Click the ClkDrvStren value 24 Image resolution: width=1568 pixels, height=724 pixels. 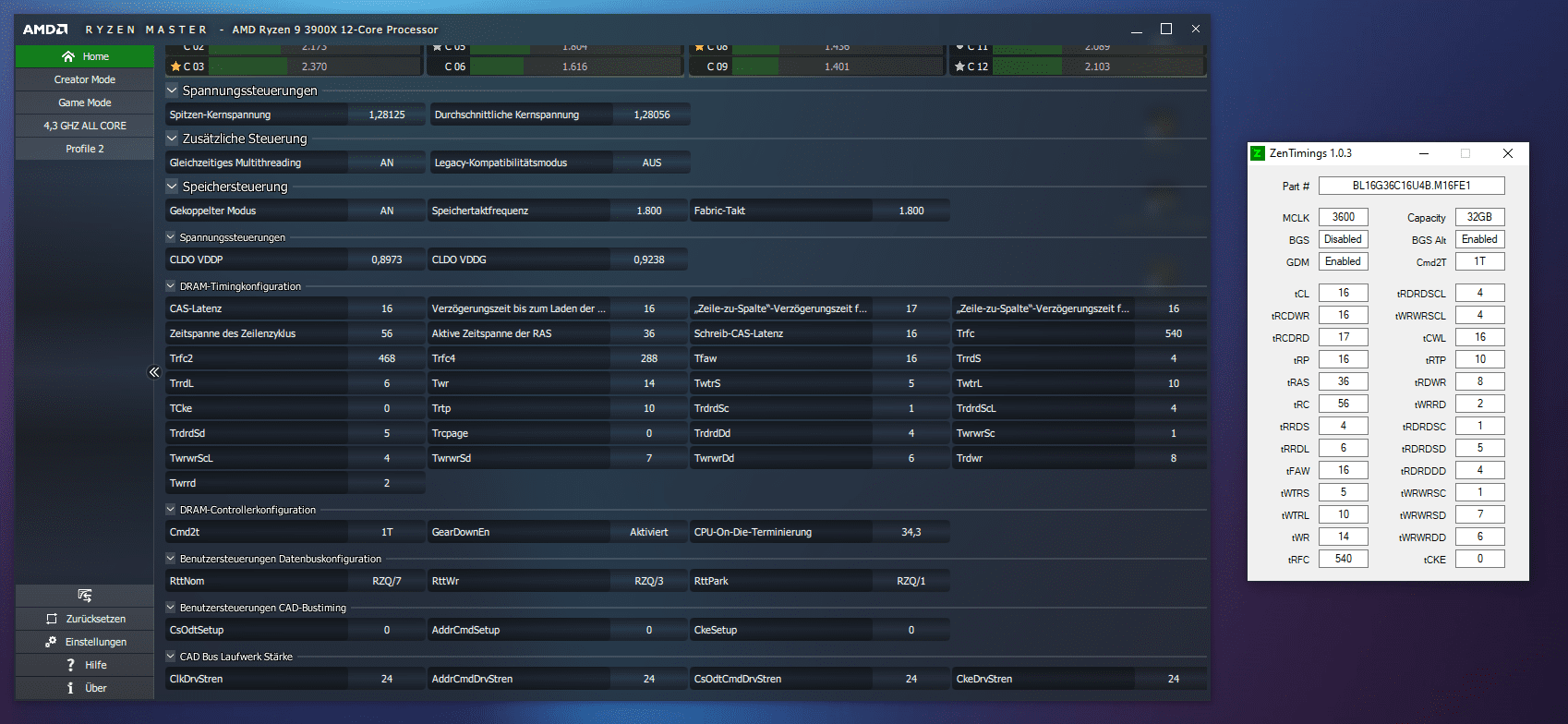coord(387,679)
